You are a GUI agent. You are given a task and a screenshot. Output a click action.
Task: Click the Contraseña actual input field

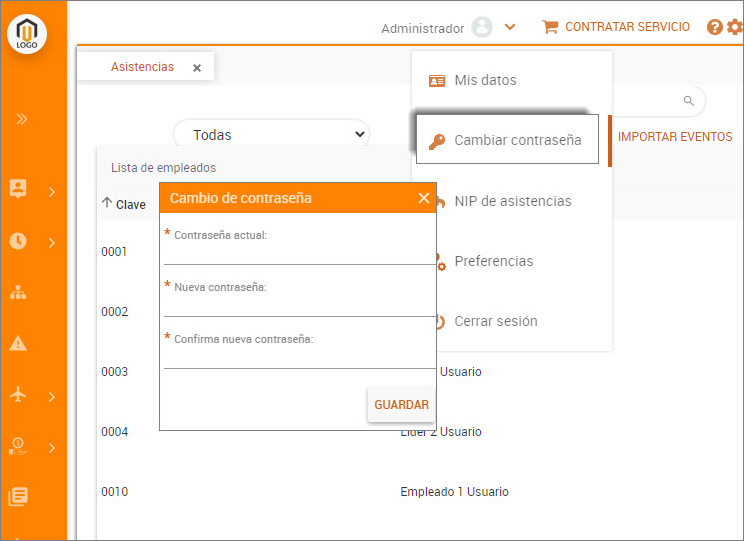pos(298,254)
